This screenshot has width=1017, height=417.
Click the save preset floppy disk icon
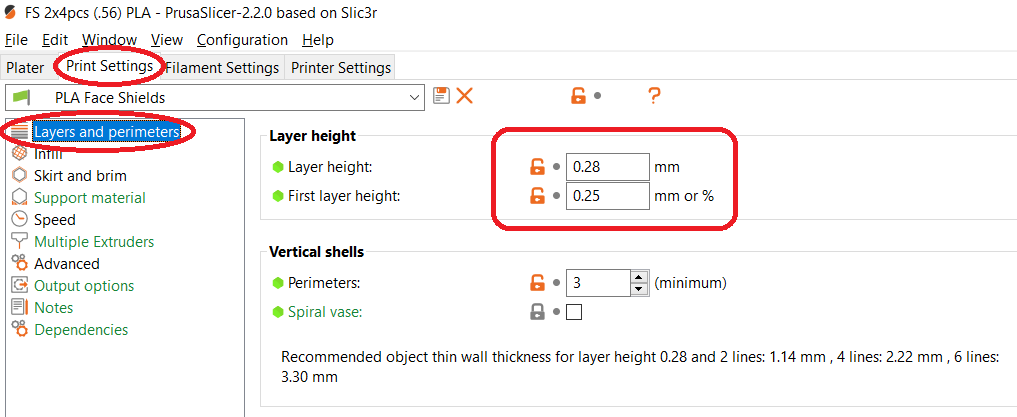click(441, 96)
